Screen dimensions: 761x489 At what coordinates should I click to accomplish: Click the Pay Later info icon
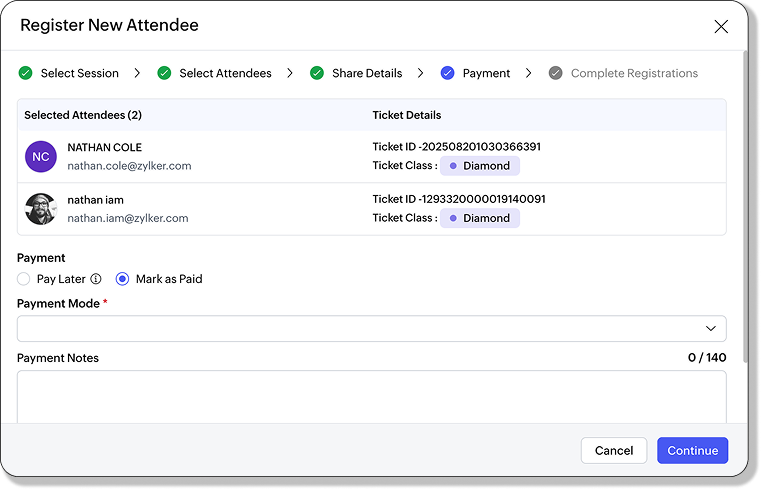(x=96, y=279)
